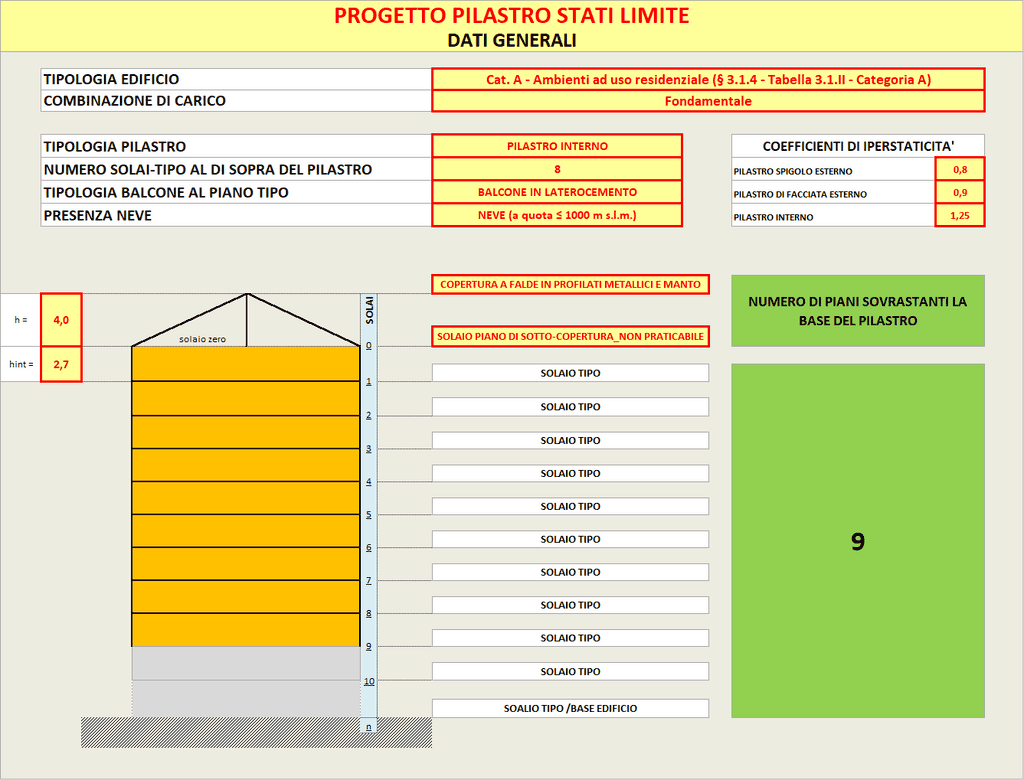Screen dimensions: 1024x780
Task: Select the PROGETTO PILASTRO STATI LIMITE title
Action: (511, 16)
